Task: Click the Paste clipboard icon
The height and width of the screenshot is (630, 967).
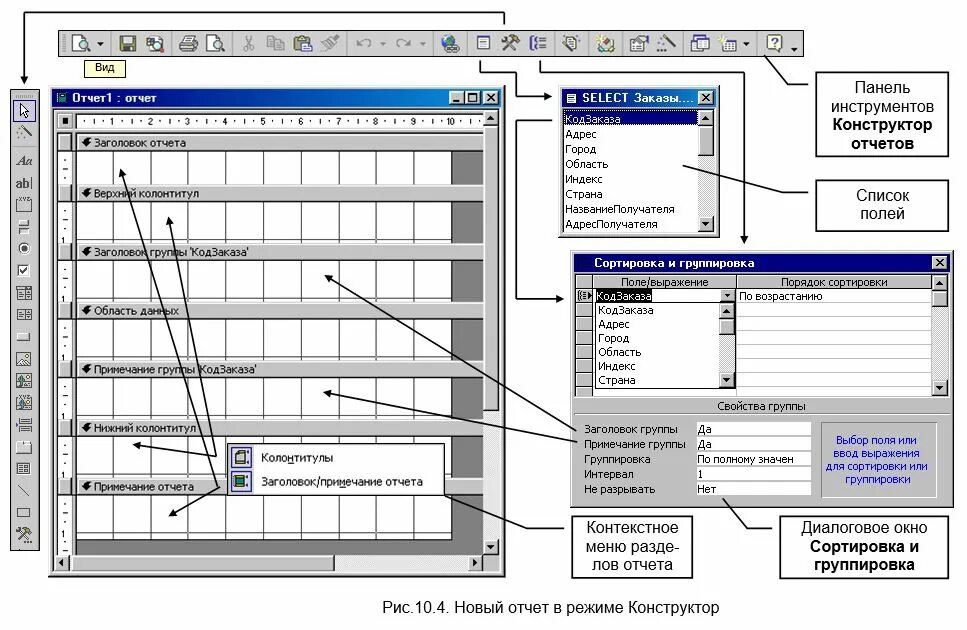Action: [302, 44]
